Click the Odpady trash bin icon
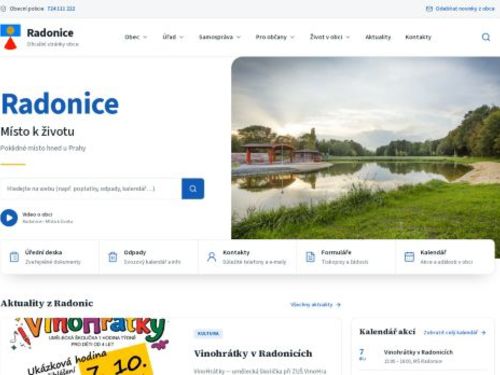Viewport: 500px width, 375px height. (x=113, y=257)
